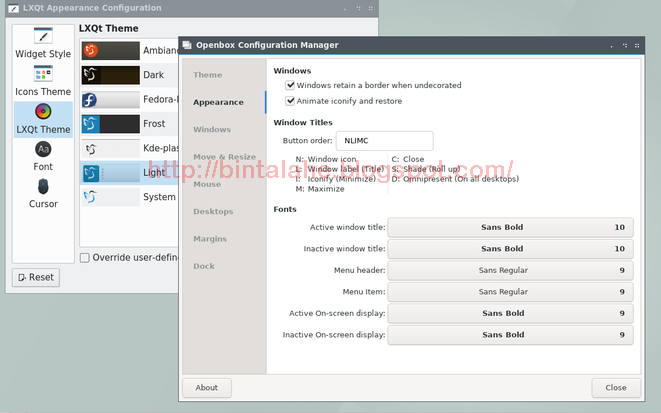Click the About button

tap(207, 388)
